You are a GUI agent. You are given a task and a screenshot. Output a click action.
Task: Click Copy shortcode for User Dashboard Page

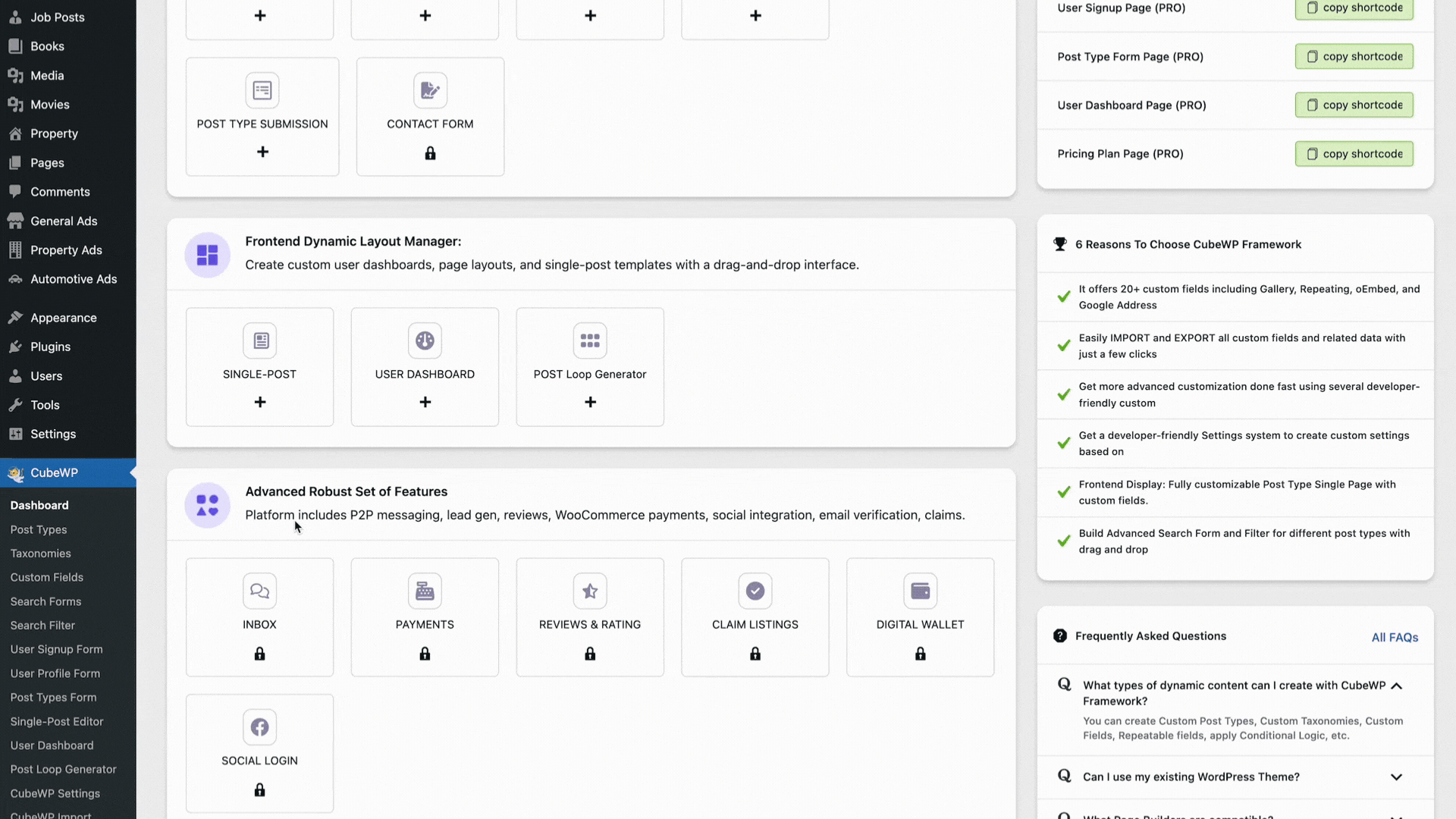point(1354,105)
